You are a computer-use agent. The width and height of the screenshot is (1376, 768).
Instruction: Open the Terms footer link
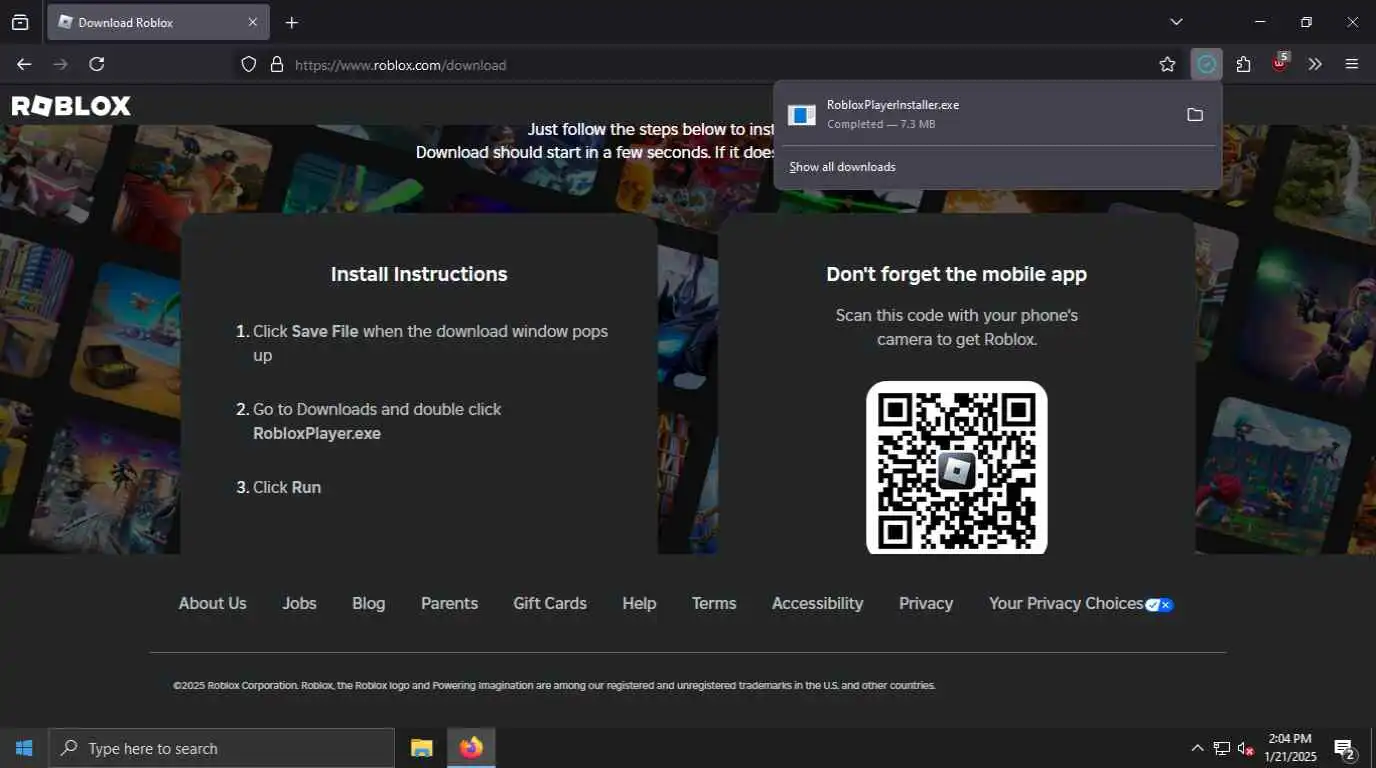pyautogui.click(x=714, y=604)
